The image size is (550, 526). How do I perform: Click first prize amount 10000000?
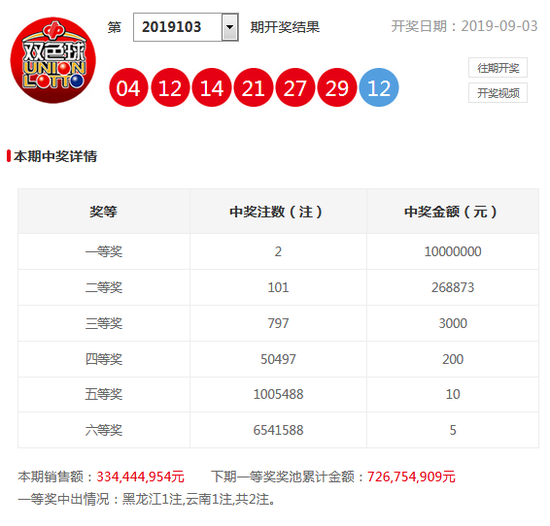(453, 252)
